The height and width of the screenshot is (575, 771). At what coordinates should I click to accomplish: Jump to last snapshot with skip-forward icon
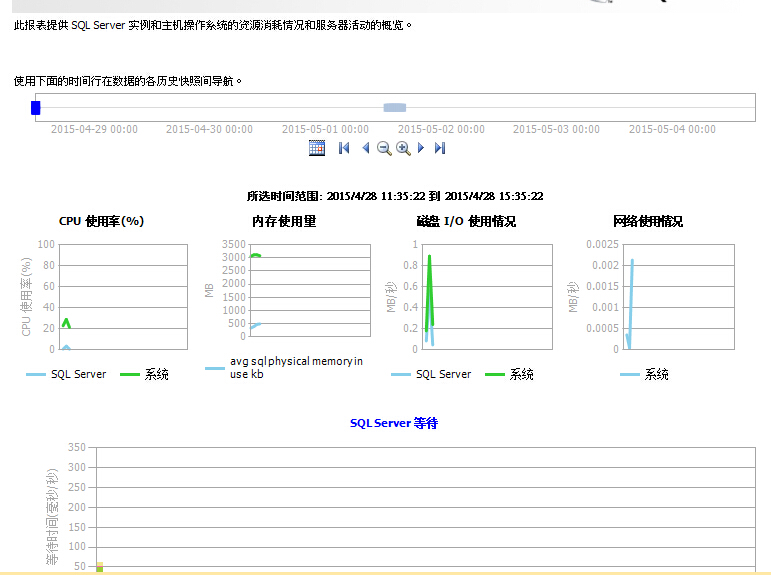click(440, 148)
